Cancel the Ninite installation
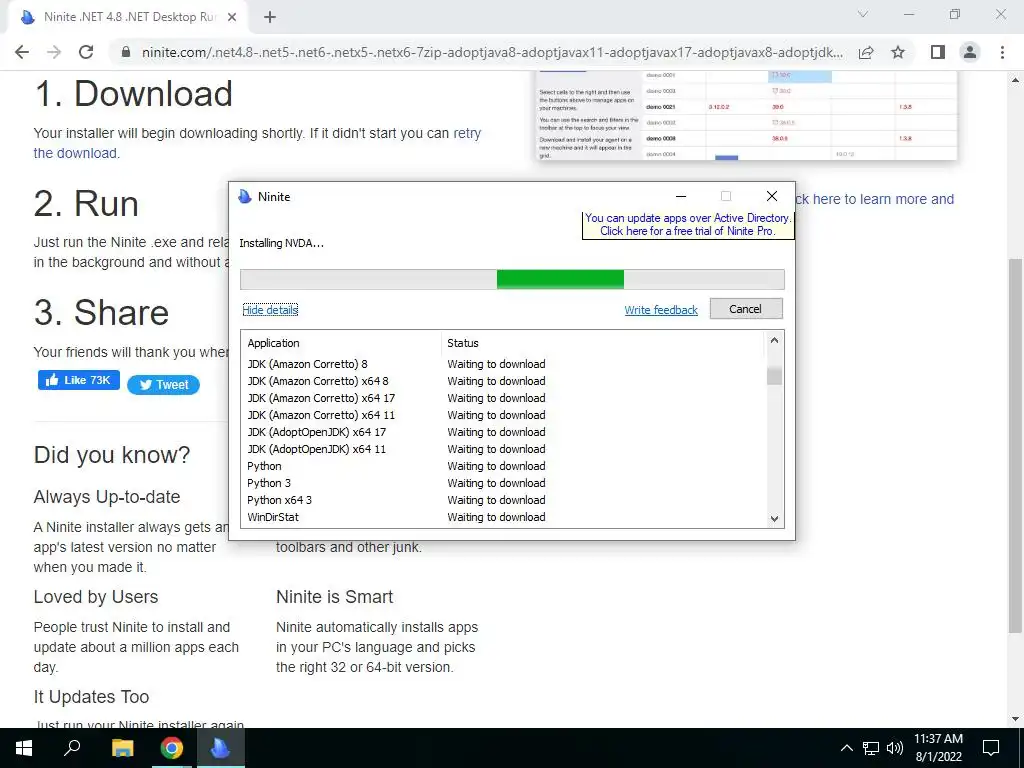The width and height of the screenshot is (1024, 768). pos(746,309)
